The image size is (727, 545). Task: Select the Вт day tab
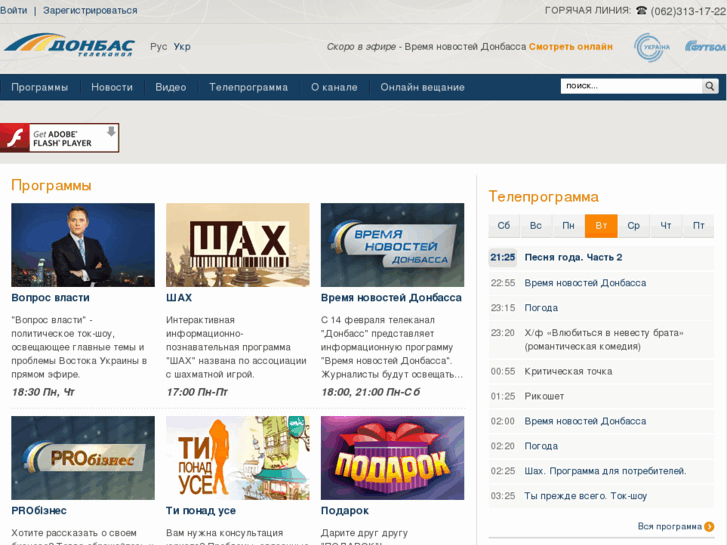pyautogui.click(x=601, y=226)
